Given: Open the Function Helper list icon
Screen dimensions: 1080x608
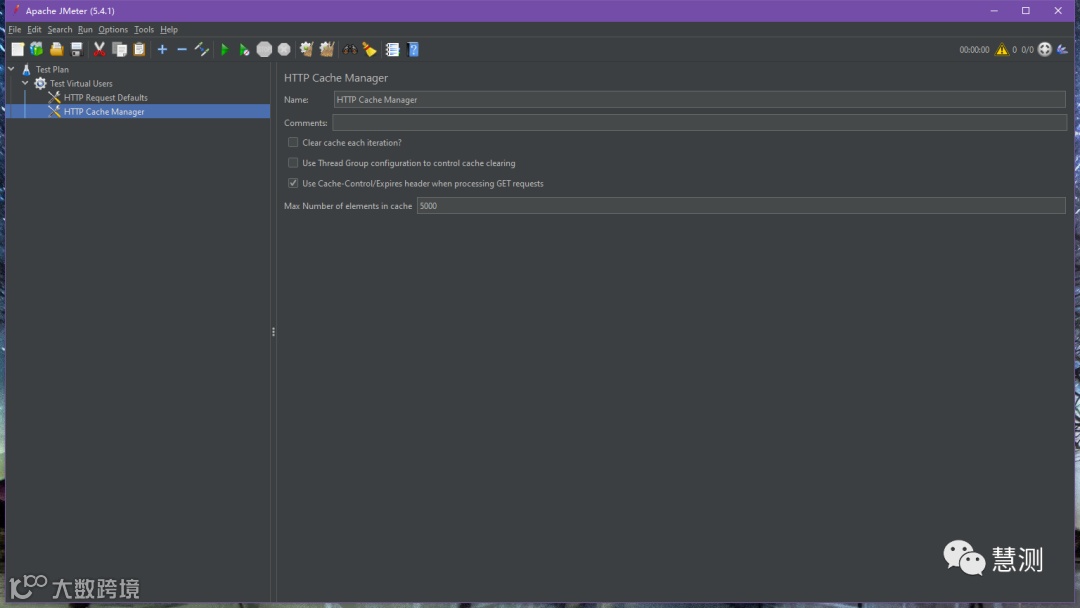Looking at the screenshot, I should coord(393,49).
